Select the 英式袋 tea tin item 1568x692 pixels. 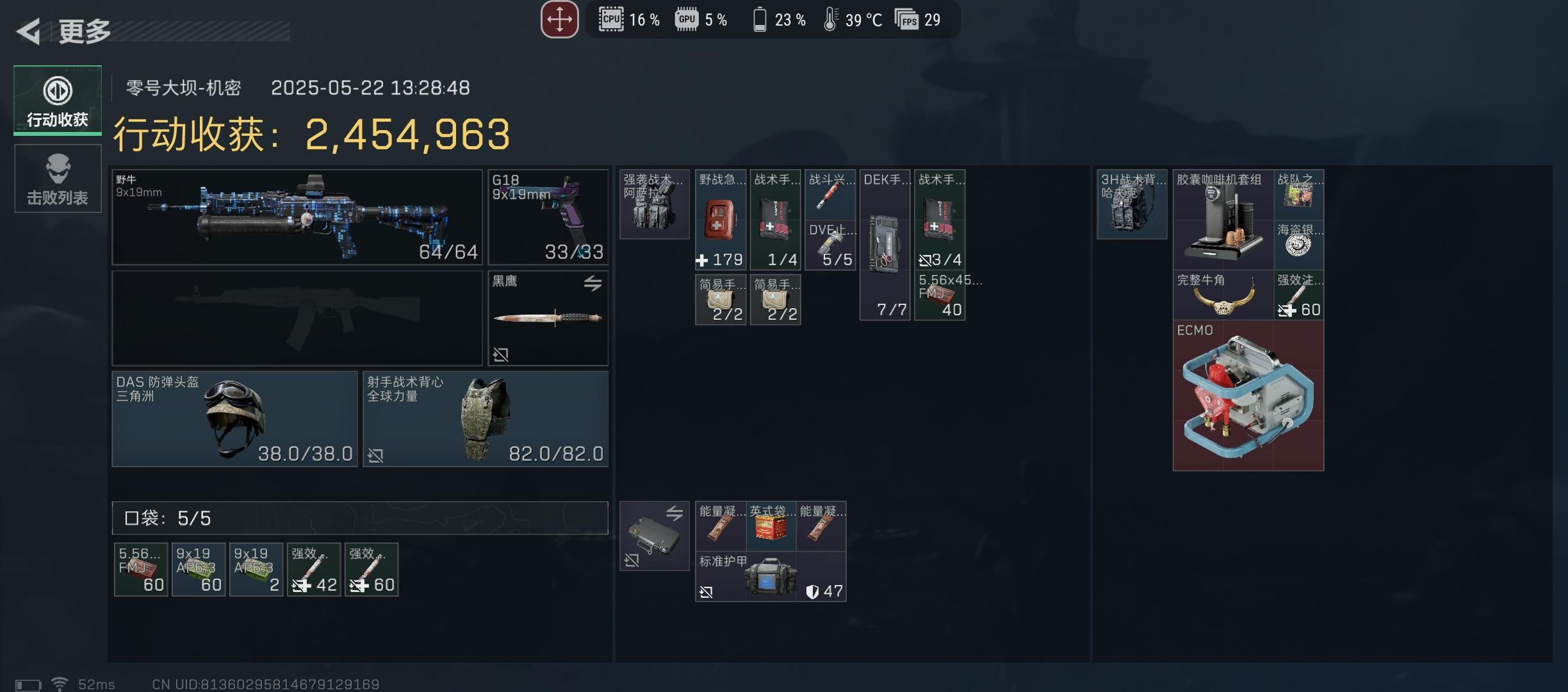point(771,526)
